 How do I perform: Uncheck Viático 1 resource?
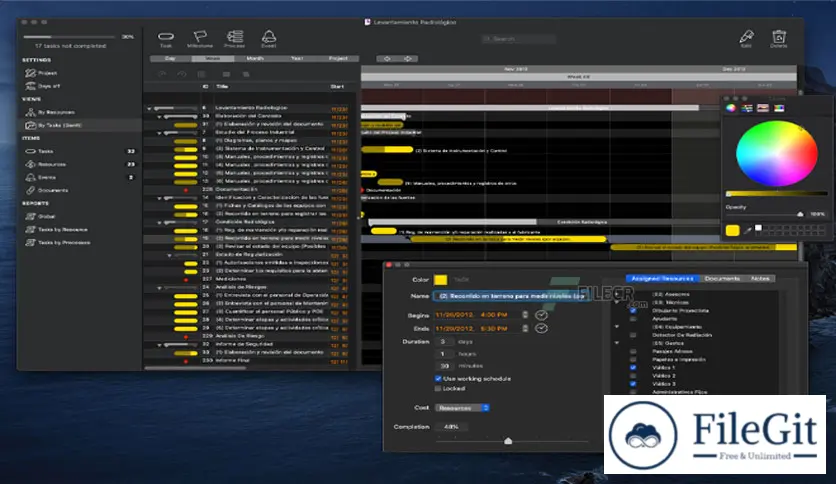(633, 367)
